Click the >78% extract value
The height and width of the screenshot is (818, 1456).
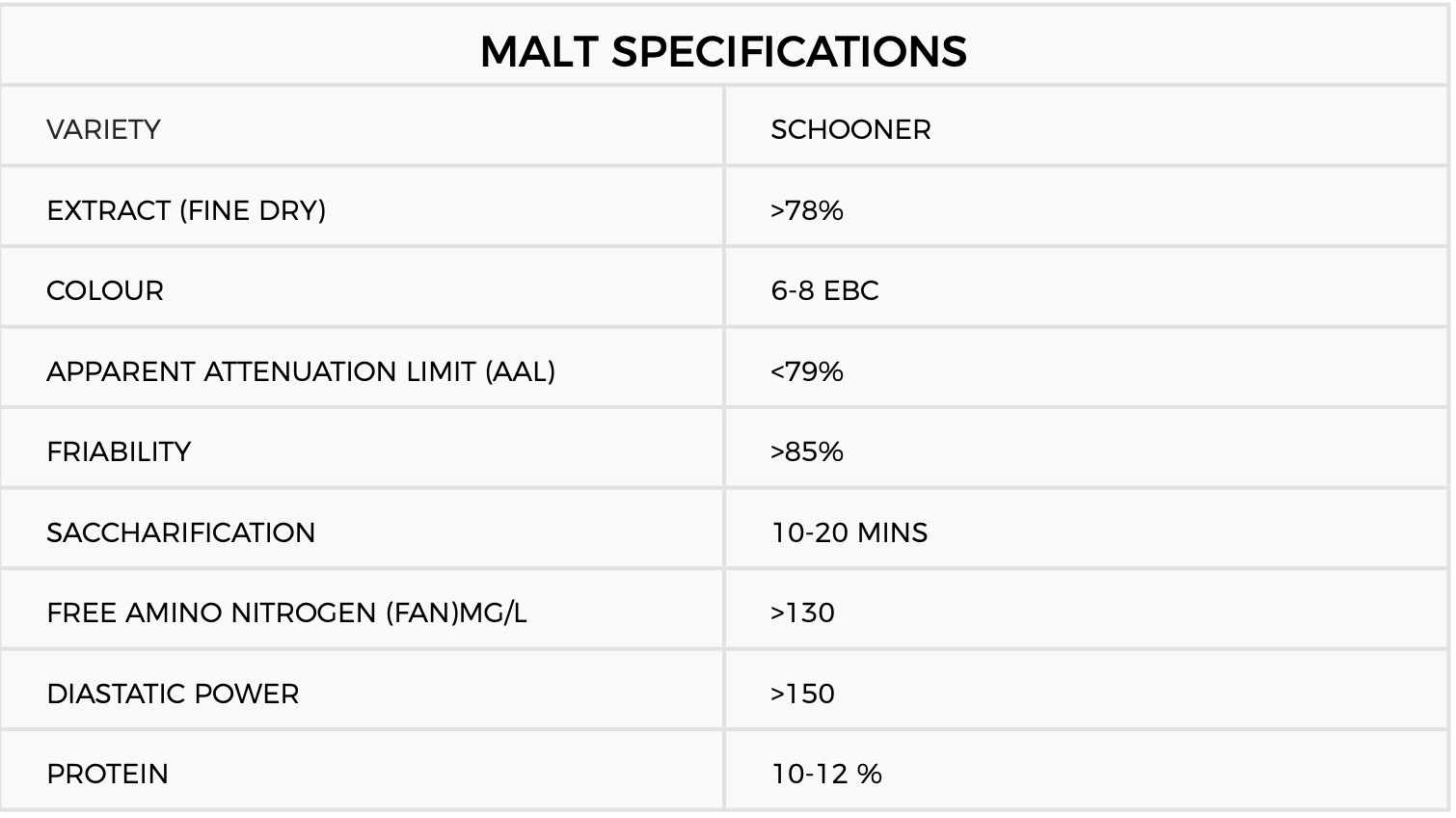click(807, 210)
